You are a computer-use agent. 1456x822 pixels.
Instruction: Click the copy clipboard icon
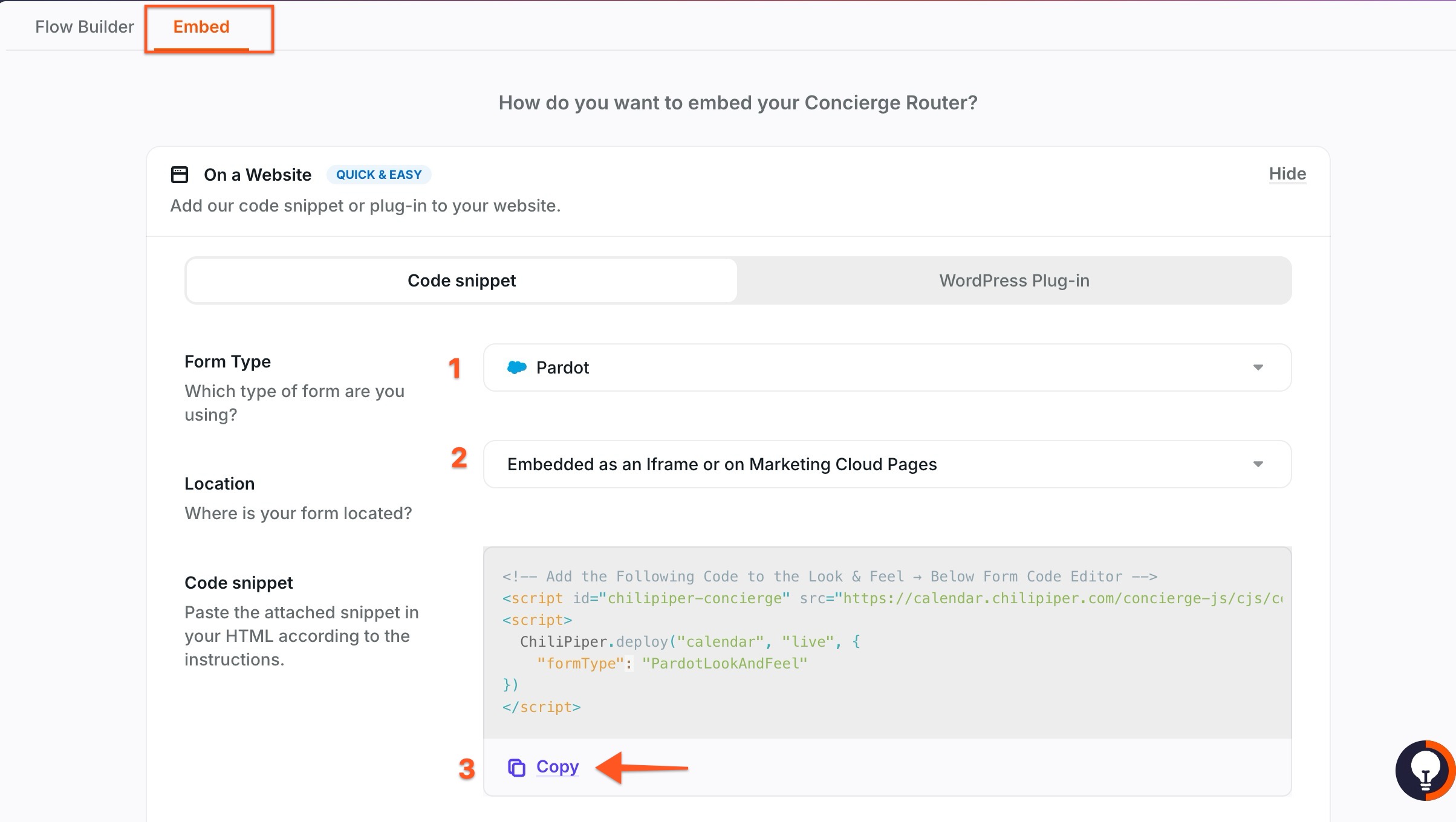coord(516,768)
